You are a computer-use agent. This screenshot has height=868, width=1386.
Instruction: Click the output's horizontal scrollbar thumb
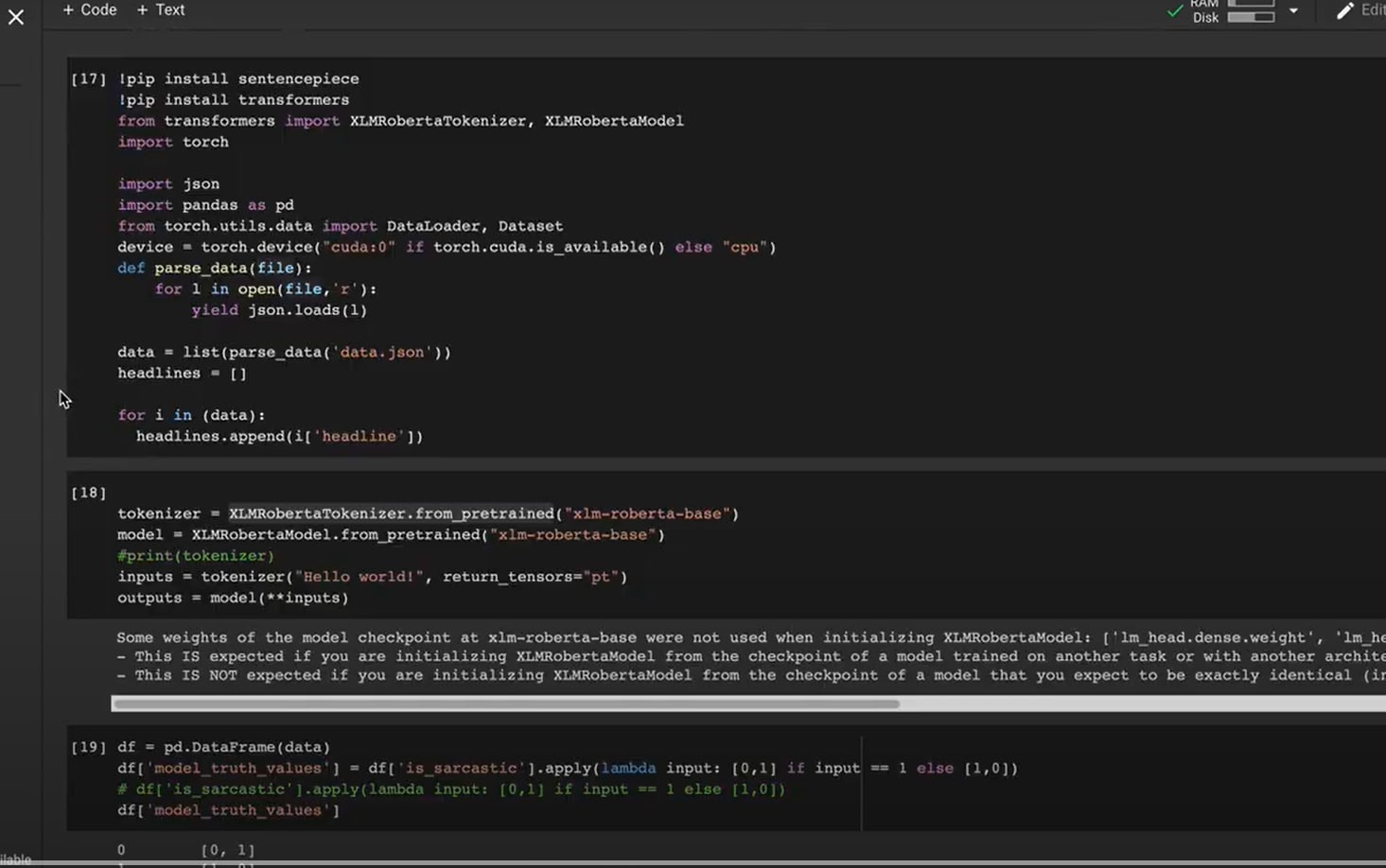point(505,703)
